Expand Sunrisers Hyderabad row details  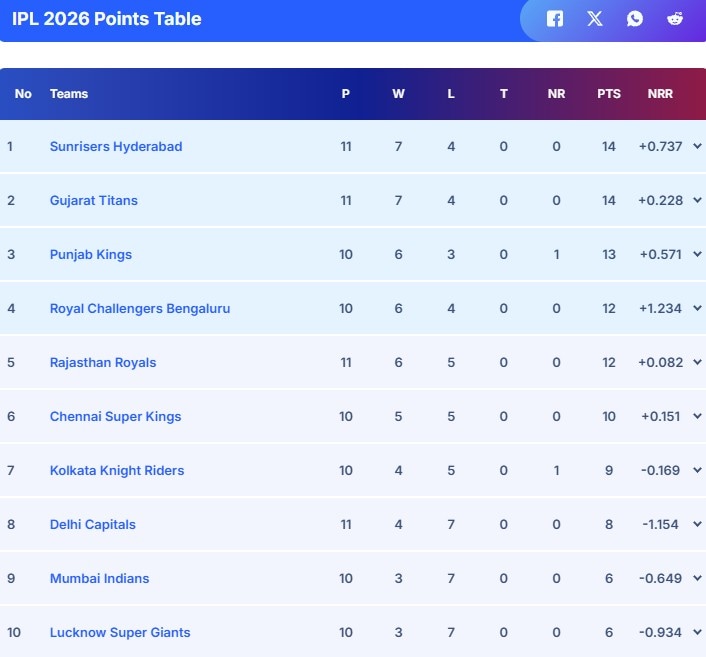(697, 146)
